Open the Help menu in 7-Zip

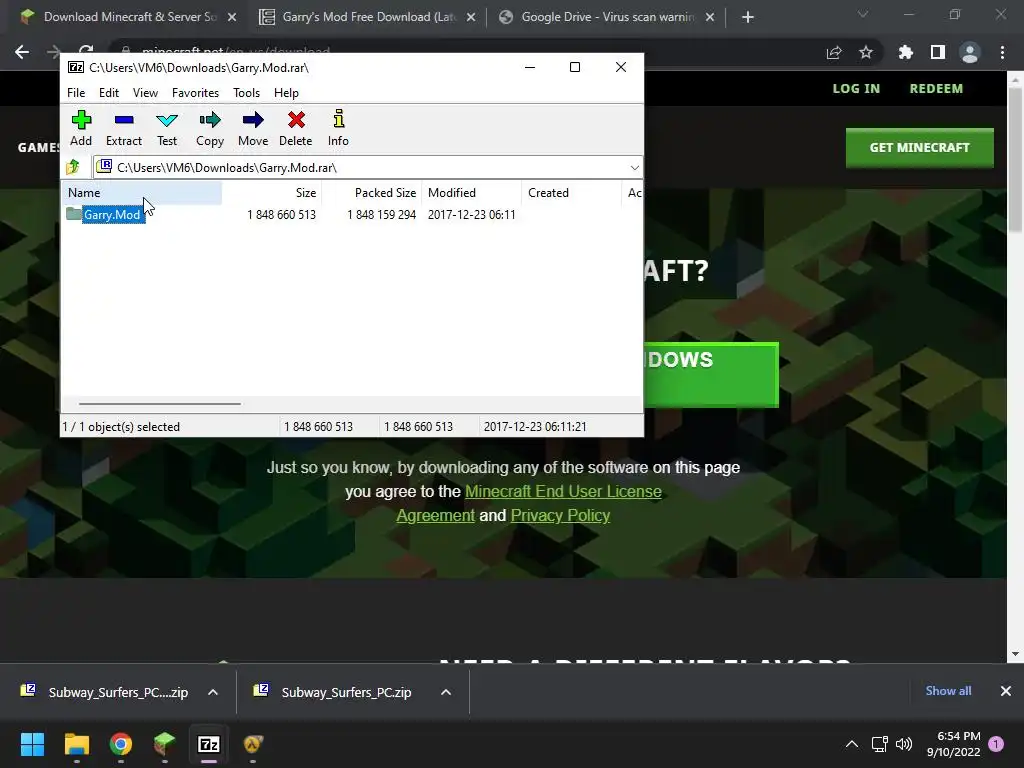point(286,93)
